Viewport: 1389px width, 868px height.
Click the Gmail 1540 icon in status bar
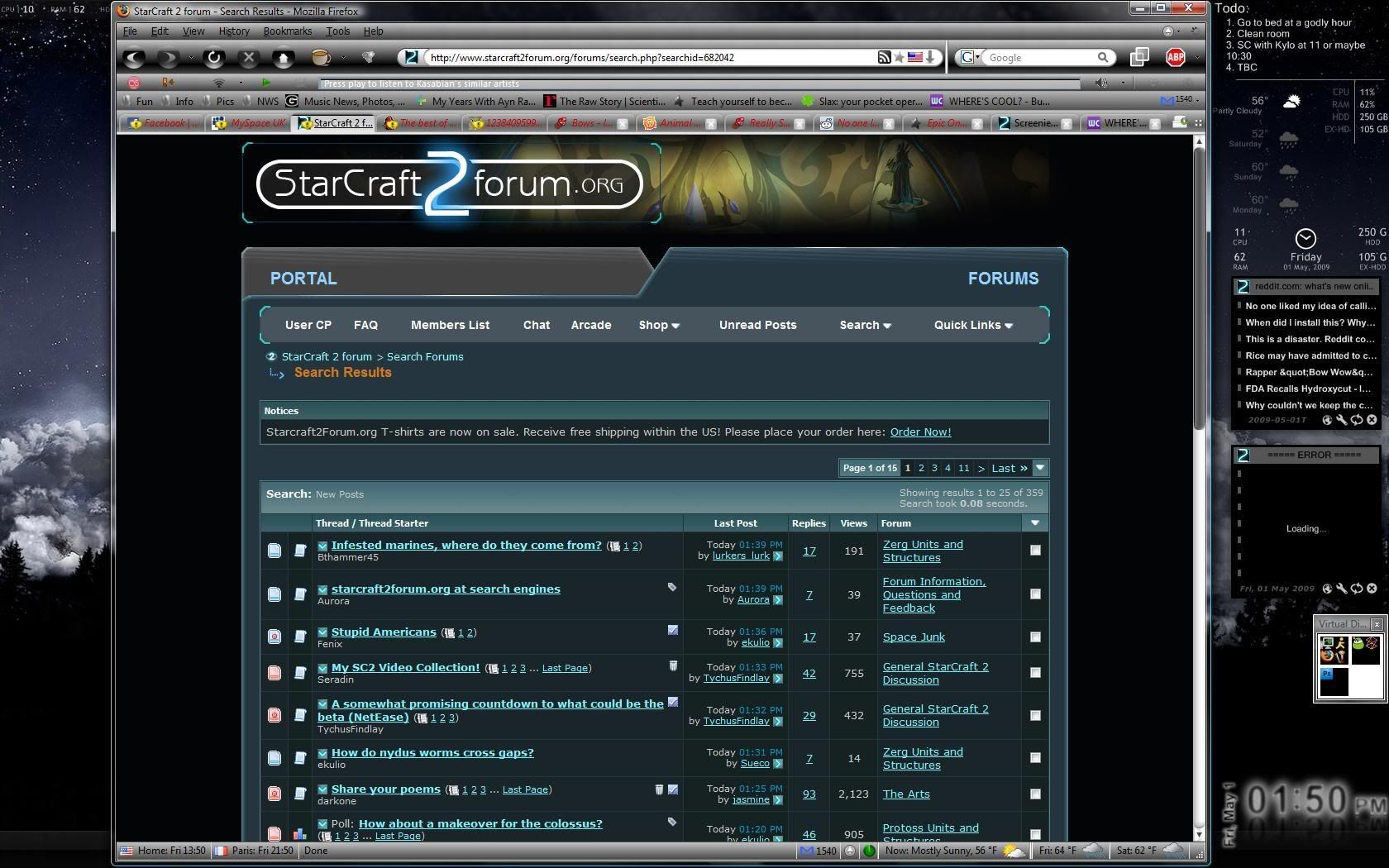click(x=808, y=851)
